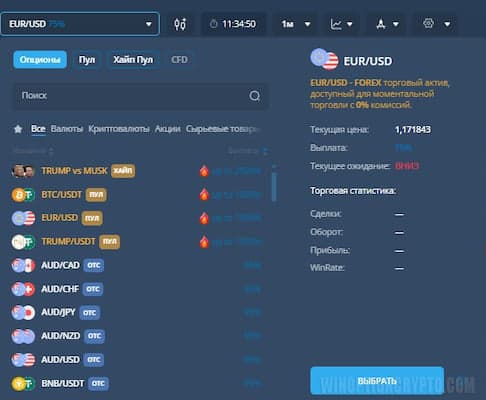Select AUD/USD OTC asset
The width and height of the screenshot is (486, 400).
tap(140, 360)
